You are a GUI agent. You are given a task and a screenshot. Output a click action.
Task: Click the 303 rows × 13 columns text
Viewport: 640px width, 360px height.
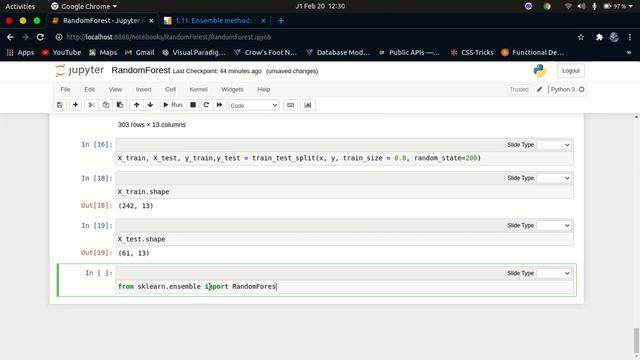coord(152,125)
